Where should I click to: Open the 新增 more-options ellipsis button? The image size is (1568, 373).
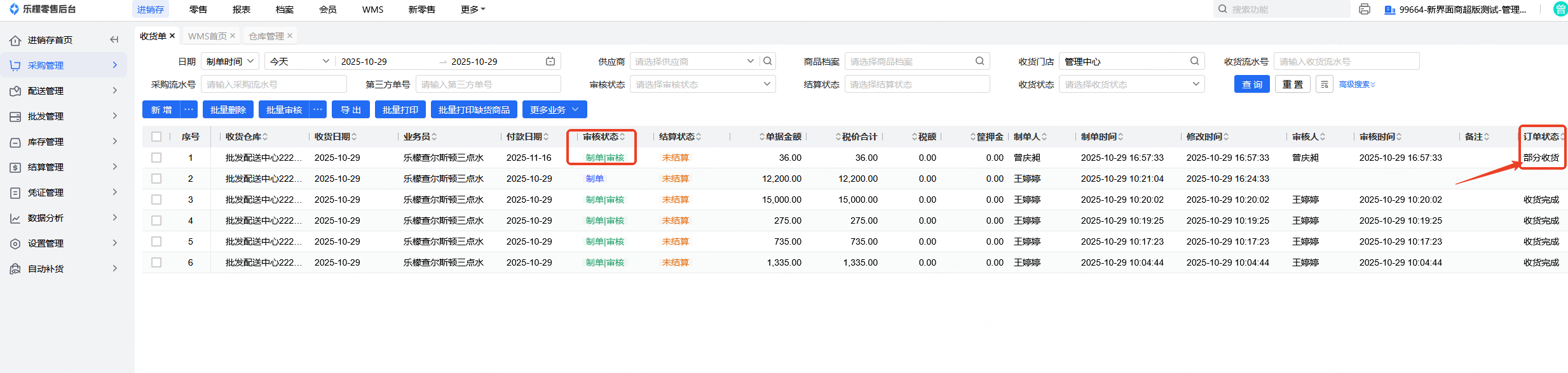tap(189, 110)
